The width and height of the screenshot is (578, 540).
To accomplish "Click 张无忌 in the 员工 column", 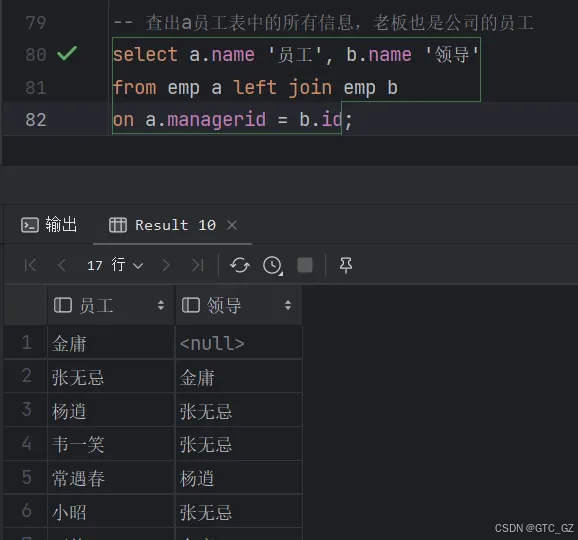I will click(x=111, y=376).
